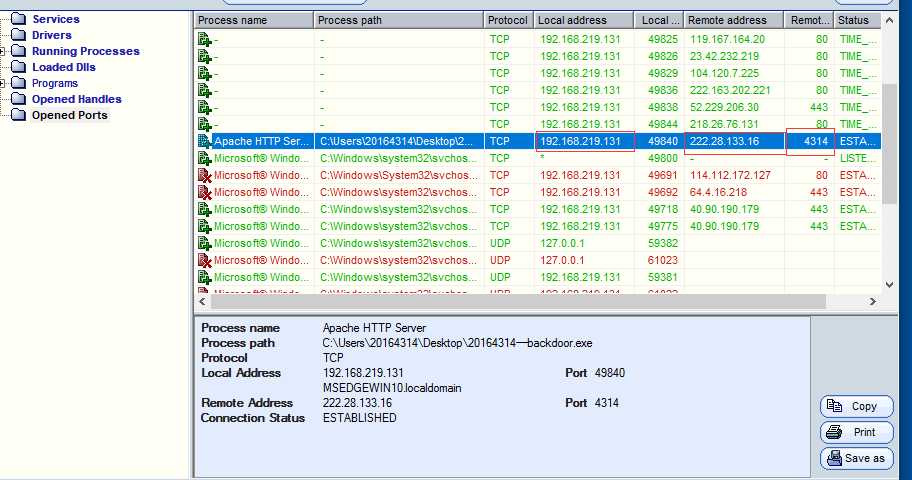The height and width of the screenshot is (480, 912).
Task: Sort by Protocol column header
Action: (x=508, y=20)
